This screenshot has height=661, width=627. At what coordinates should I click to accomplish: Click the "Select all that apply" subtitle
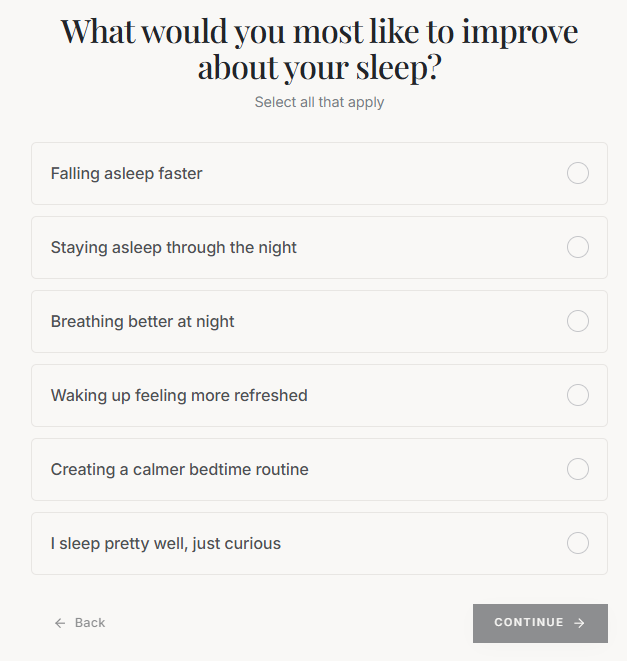[x=319, y=102]
